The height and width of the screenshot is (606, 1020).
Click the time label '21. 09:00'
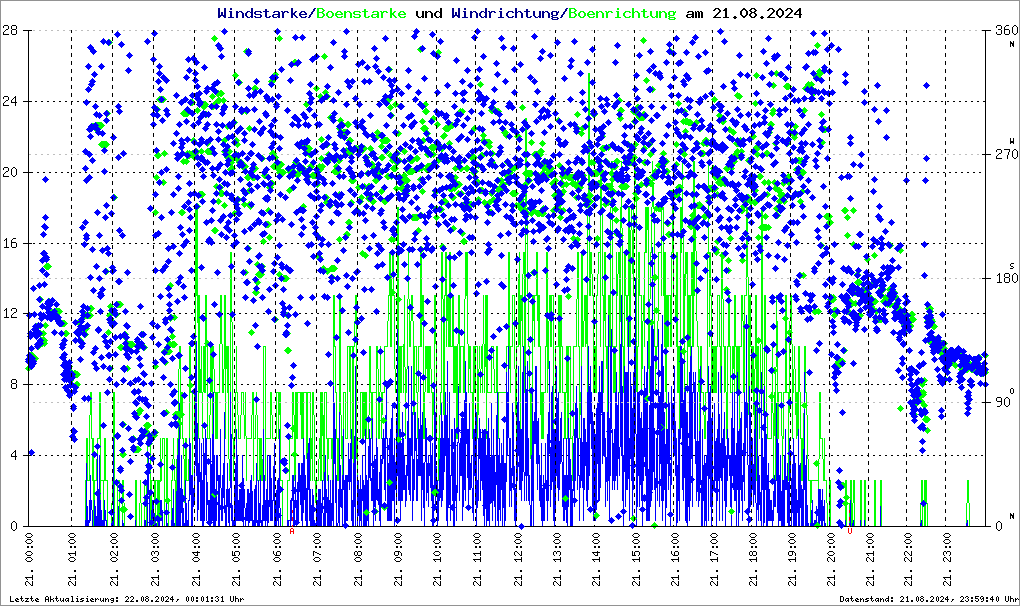coord(397,559)
